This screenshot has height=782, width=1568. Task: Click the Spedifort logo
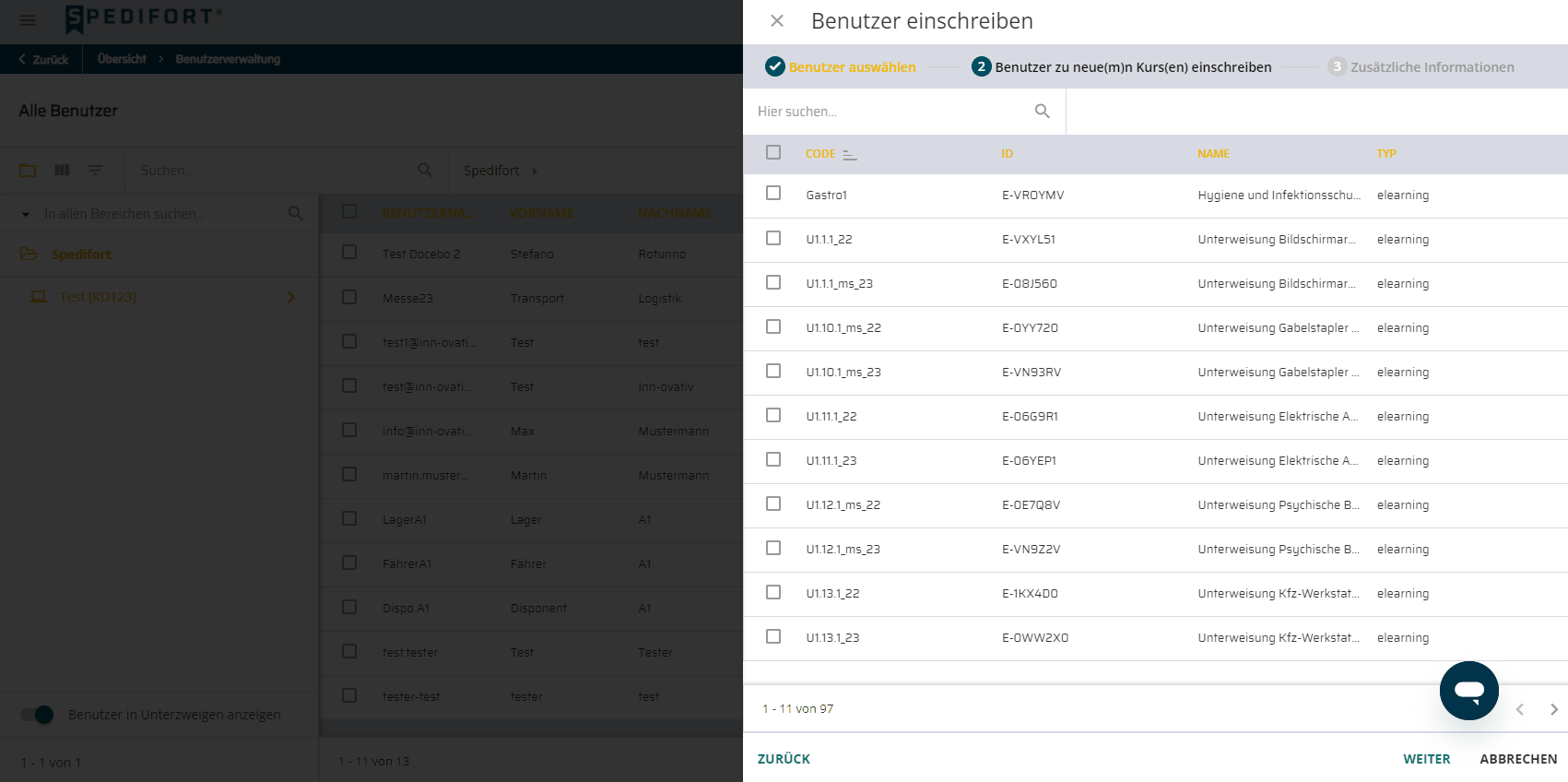(x=143, y=18)
